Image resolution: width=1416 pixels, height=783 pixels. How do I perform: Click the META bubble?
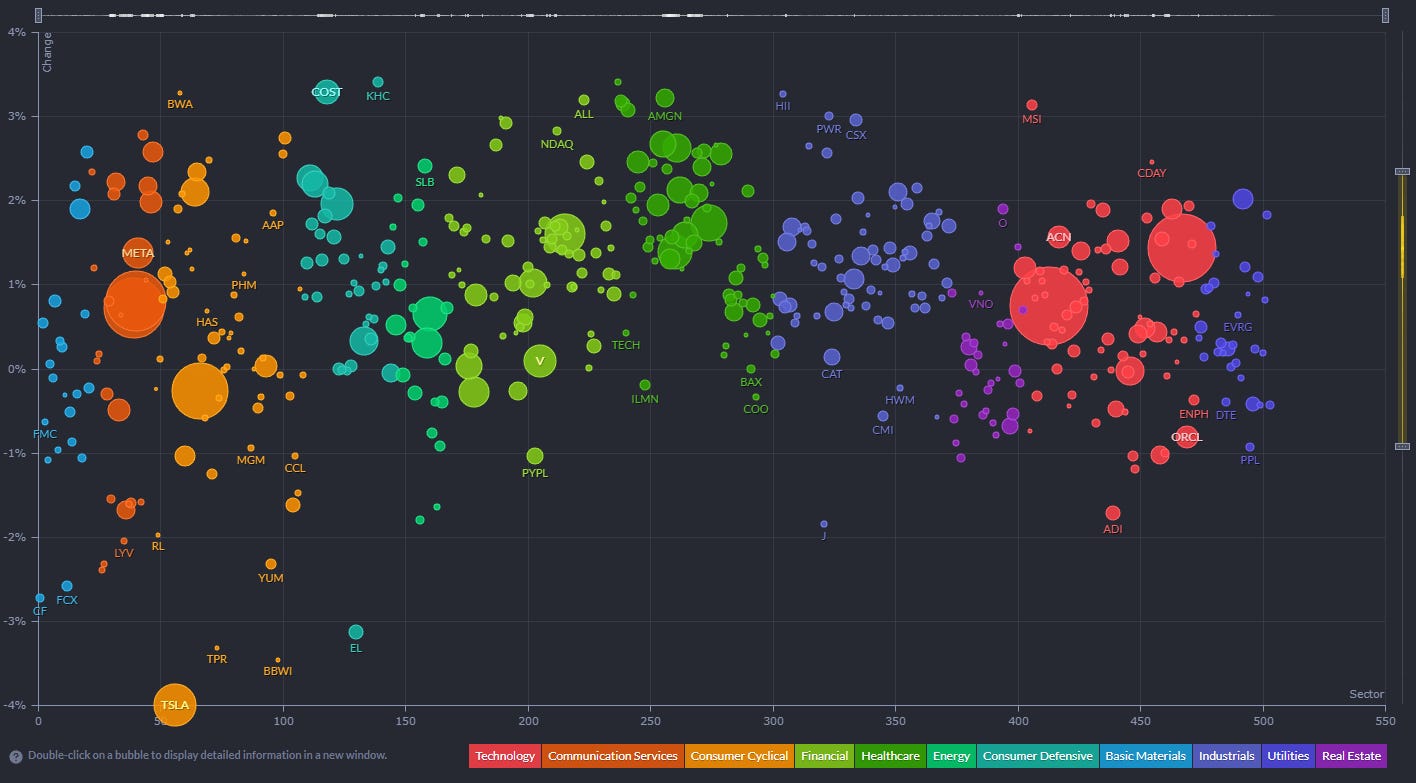point(138,253)
